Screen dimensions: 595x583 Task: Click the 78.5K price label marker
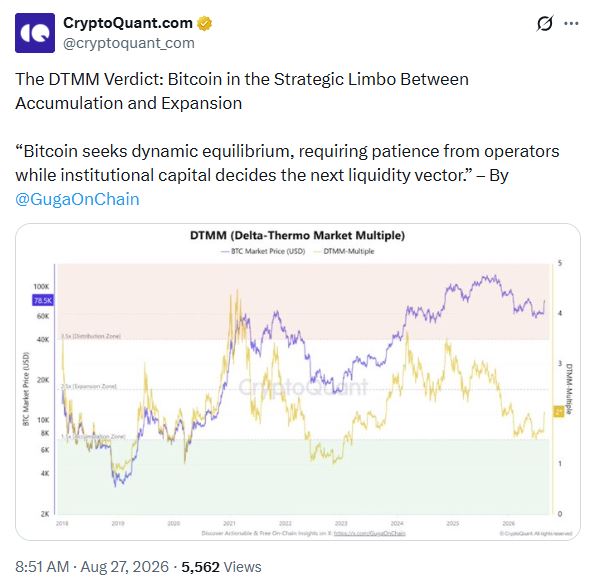coord(43,301)
